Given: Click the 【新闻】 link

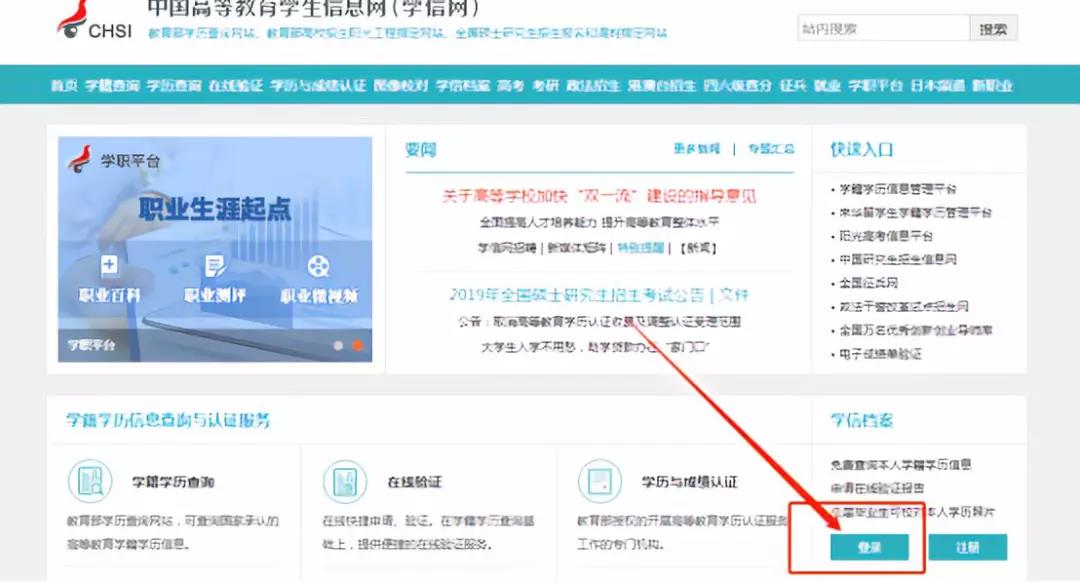Looking at the screenshot, I should pos(698,248).
